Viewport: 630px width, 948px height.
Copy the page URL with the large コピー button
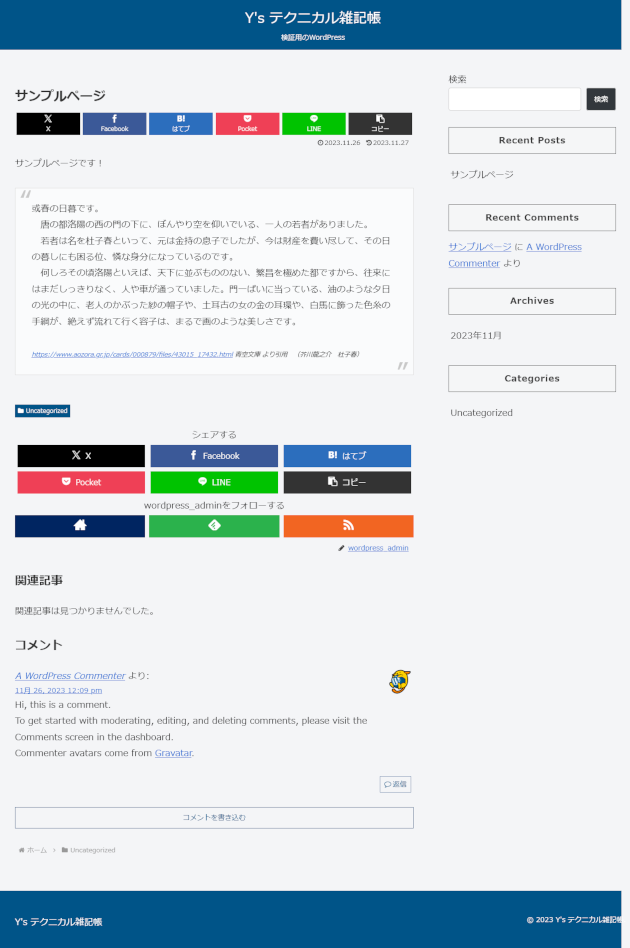click(x=347, y=482)
